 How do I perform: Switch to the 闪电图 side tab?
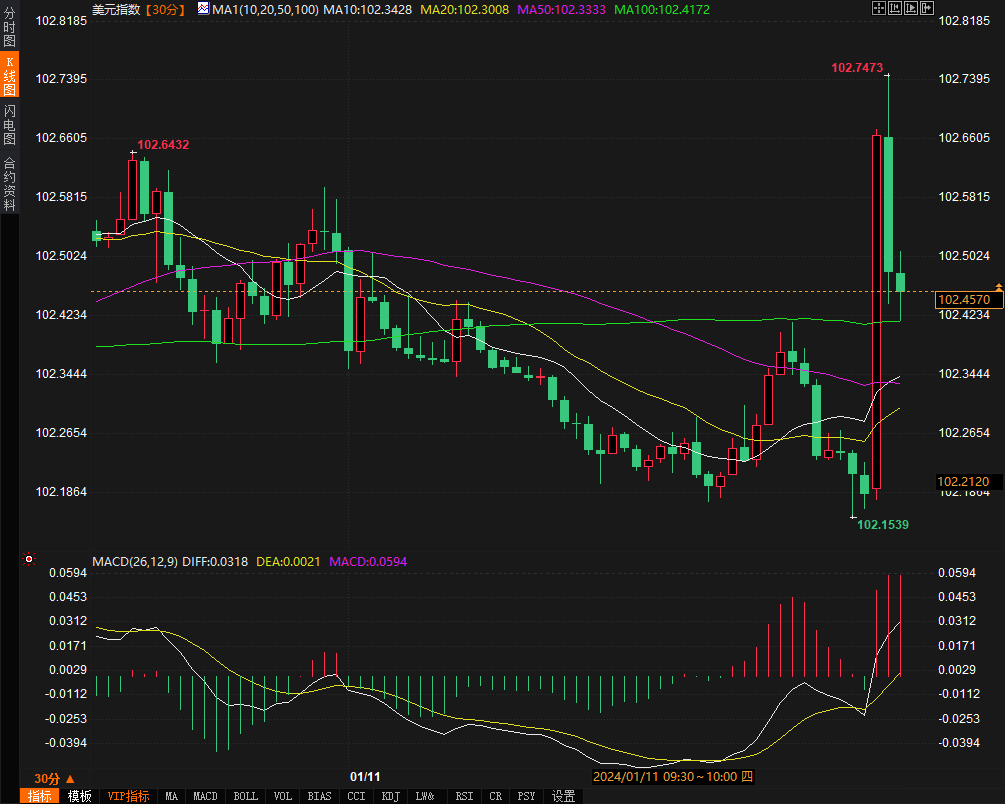coord(10,124)
